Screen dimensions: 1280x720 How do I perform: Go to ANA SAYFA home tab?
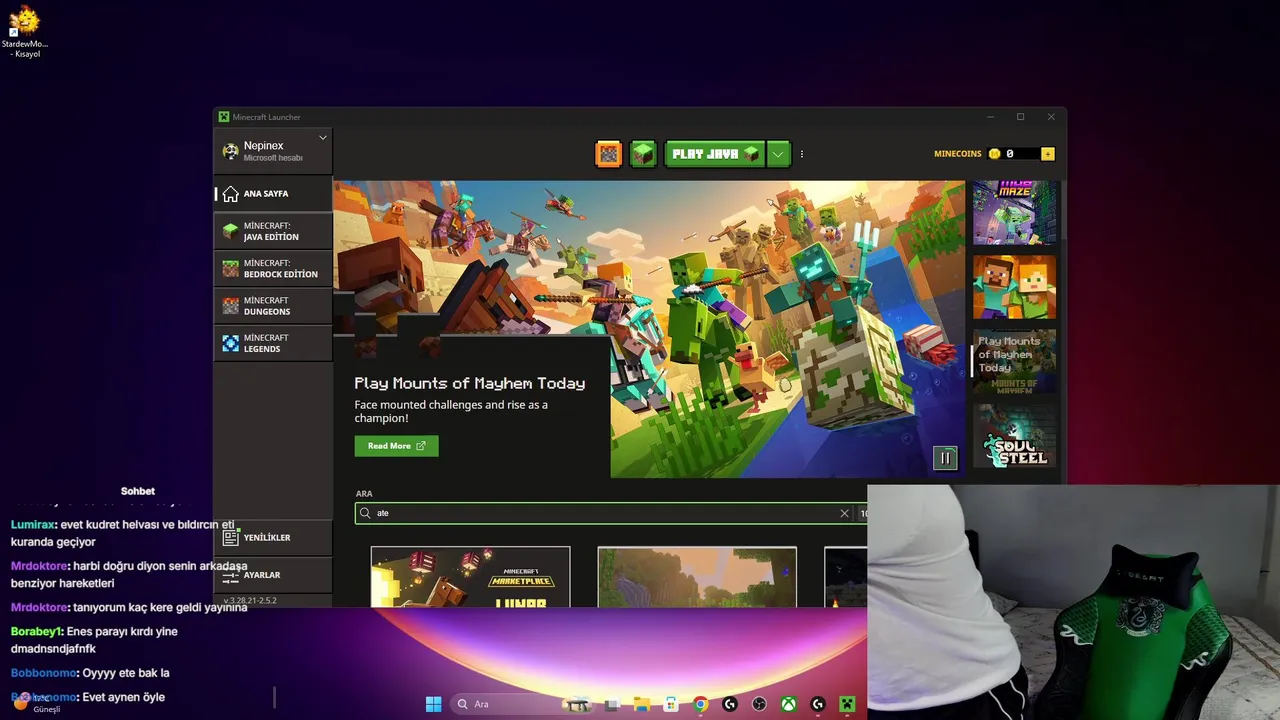(273, 194)
